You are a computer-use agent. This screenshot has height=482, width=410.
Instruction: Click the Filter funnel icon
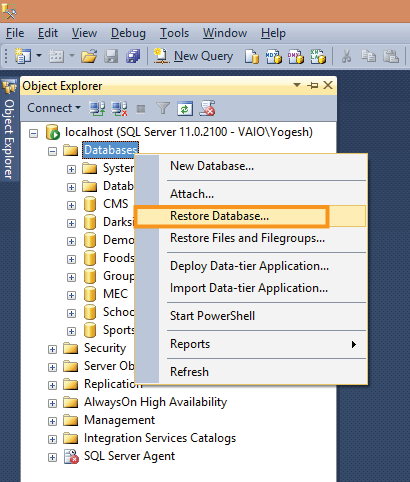tap(163, 108)
